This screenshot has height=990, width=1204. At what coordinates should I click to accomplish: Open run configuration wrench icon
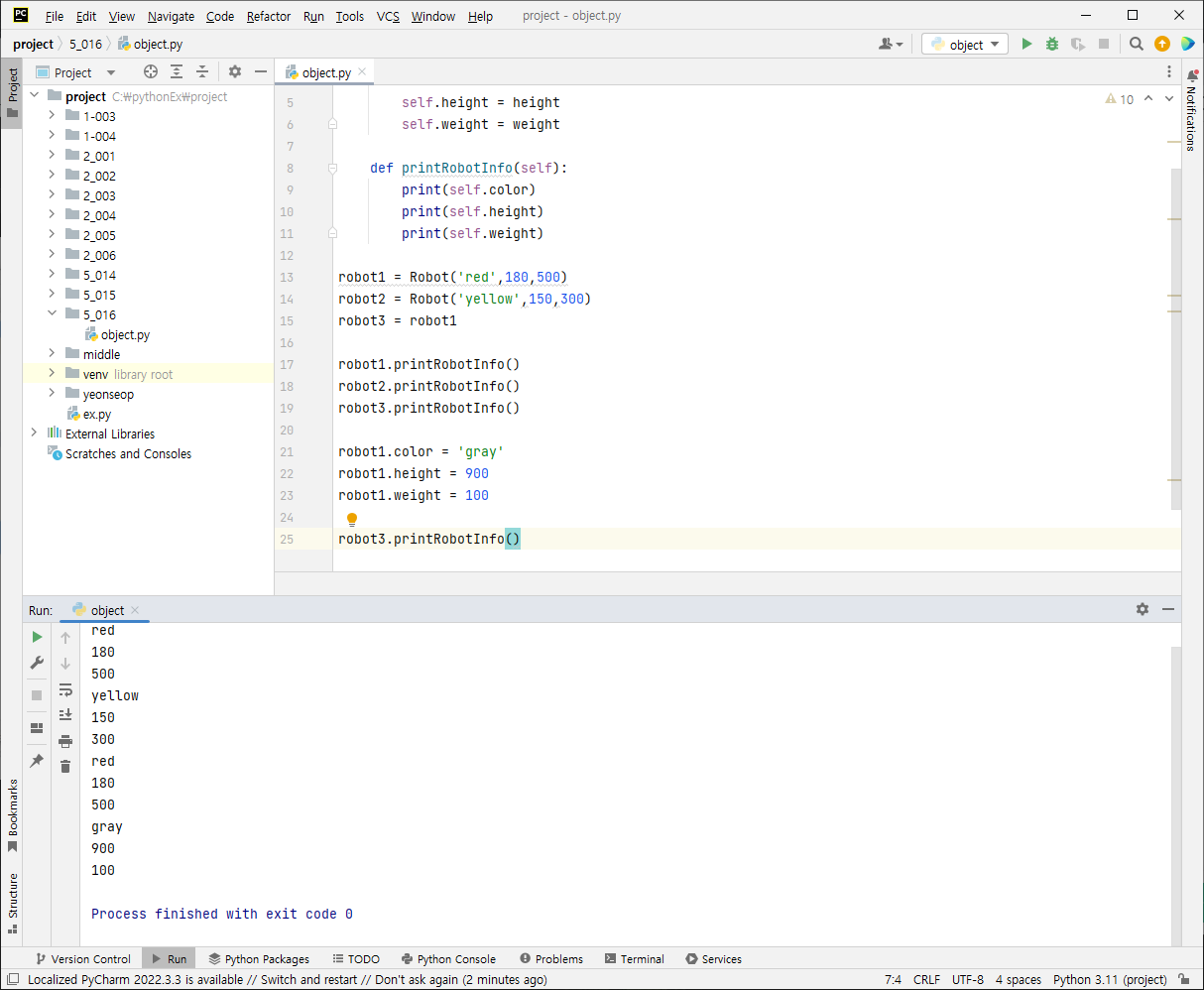[37, 663]
